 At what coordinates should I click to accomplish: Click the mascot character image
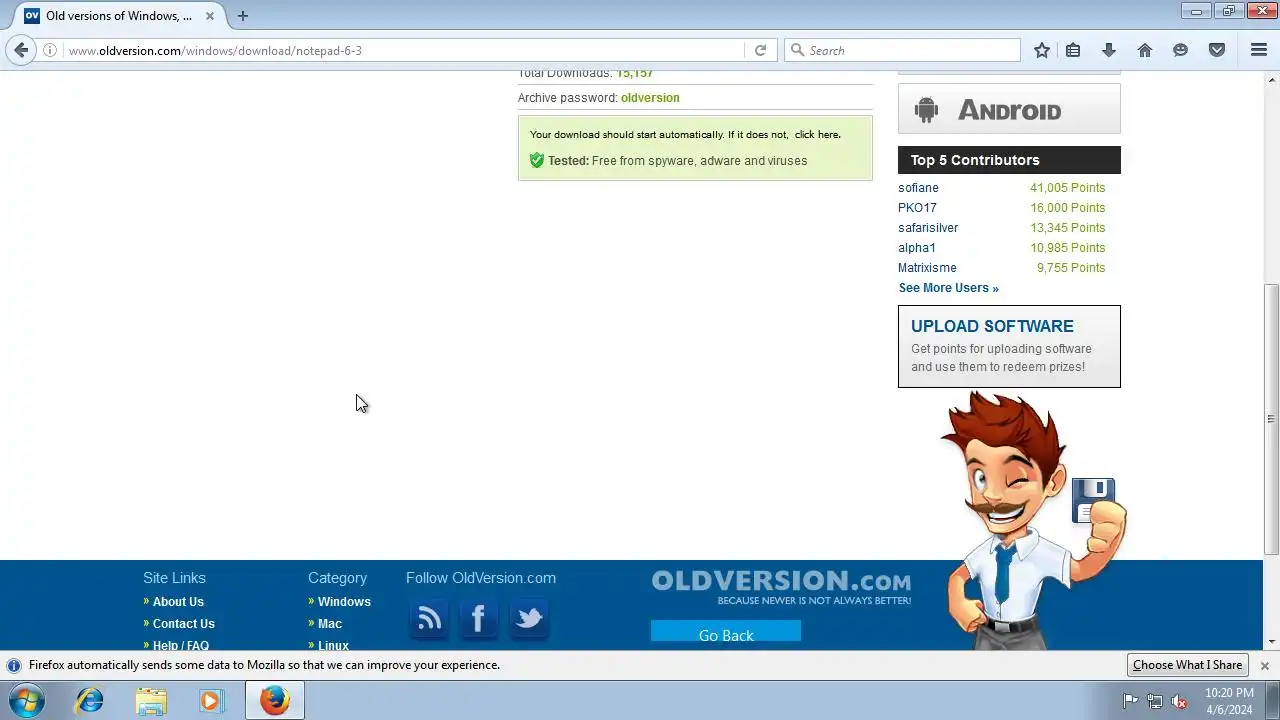pos(1033,520)
